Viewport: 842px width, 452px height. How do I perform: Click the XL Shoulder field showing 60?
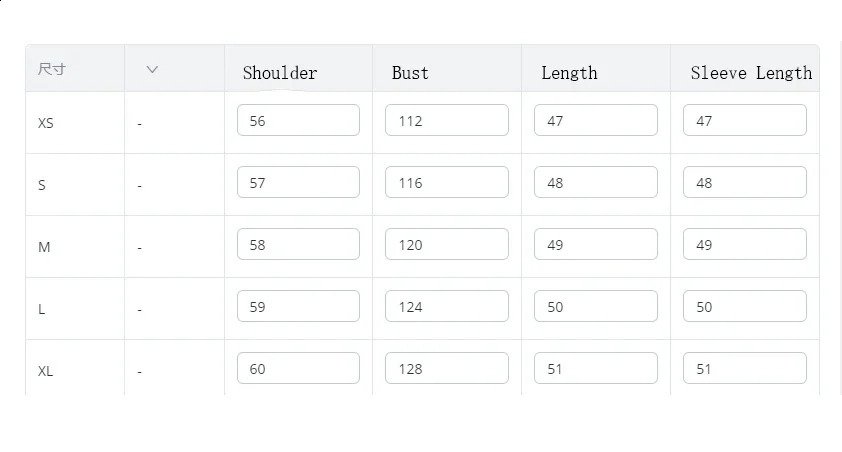298,368
